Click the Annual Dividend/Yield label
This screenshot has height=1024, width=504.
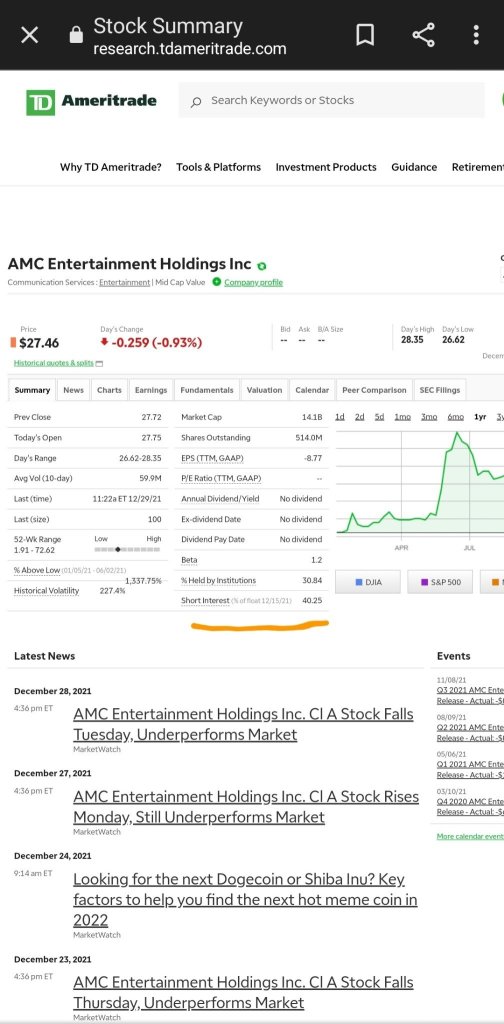click(220, 499)
